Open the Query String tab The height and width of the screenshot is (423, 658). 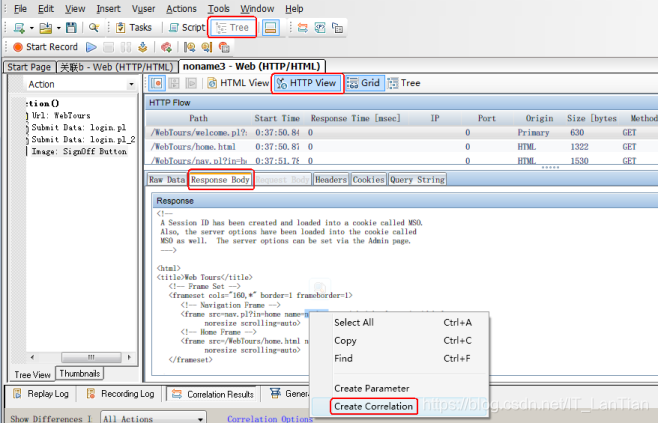[417, 180]
